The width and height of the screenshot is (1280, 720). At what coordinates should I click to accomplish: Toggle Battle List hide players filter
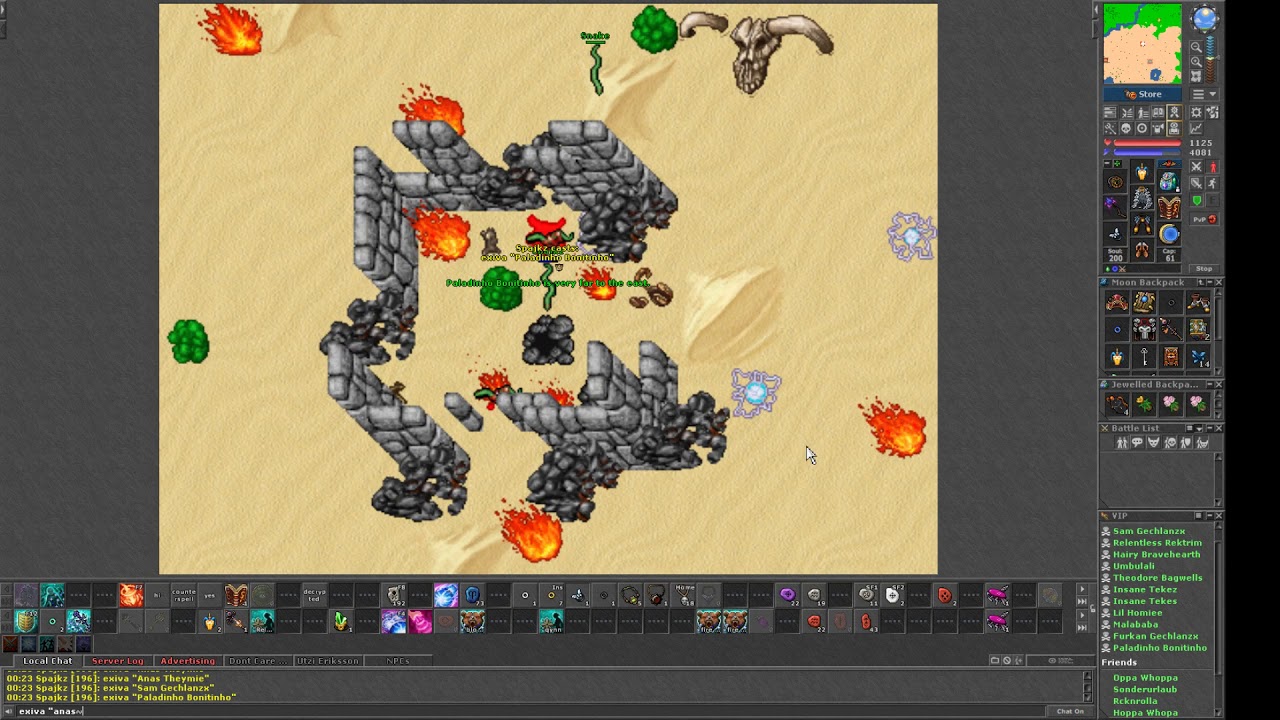[x=1122, y=442]
